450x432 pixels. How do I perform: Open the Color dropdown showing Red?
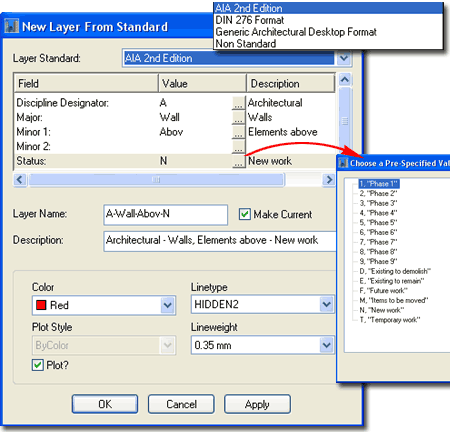[168, 305]
